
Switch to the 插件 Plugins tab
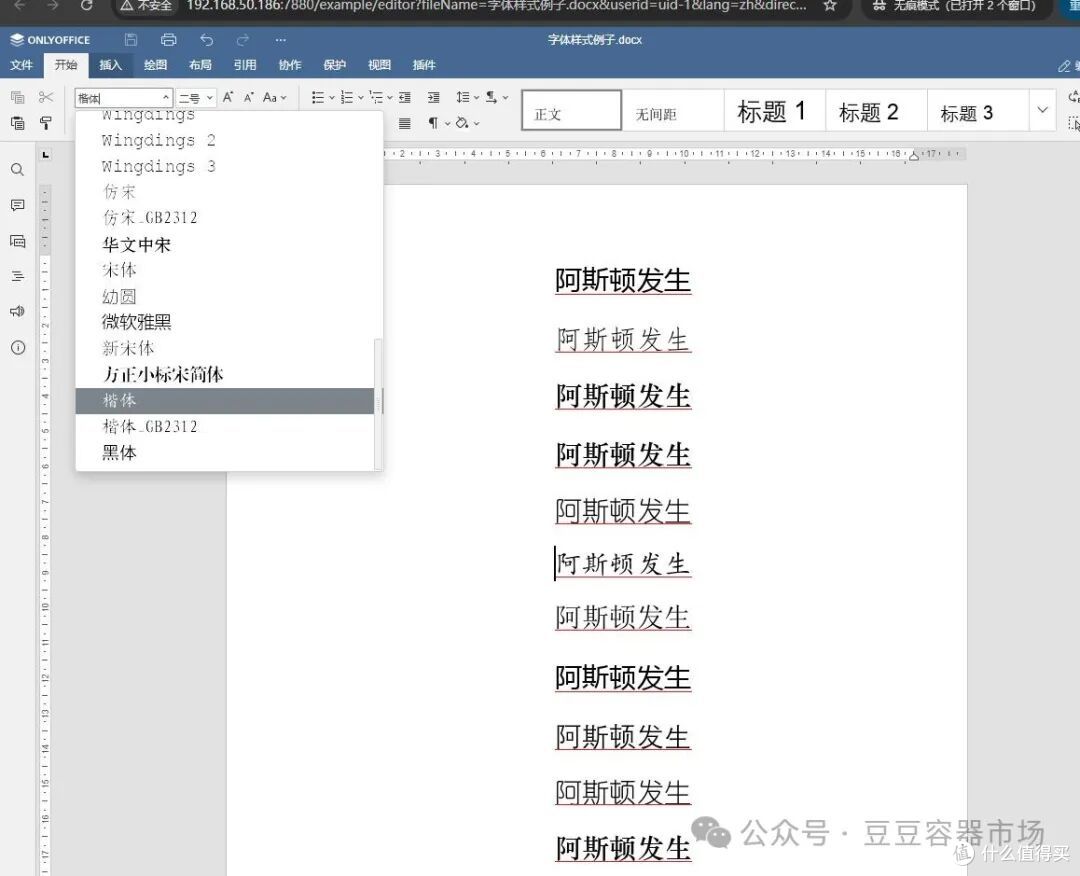point(424,65)
